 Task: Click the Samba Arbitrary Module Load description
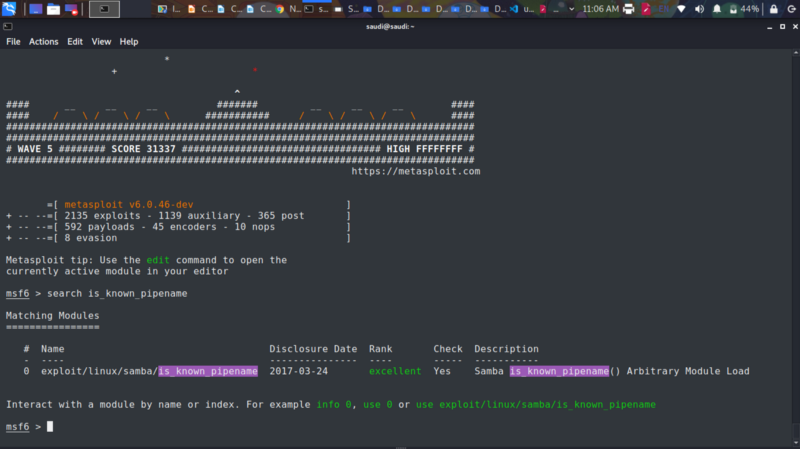[x=612, y=371]
